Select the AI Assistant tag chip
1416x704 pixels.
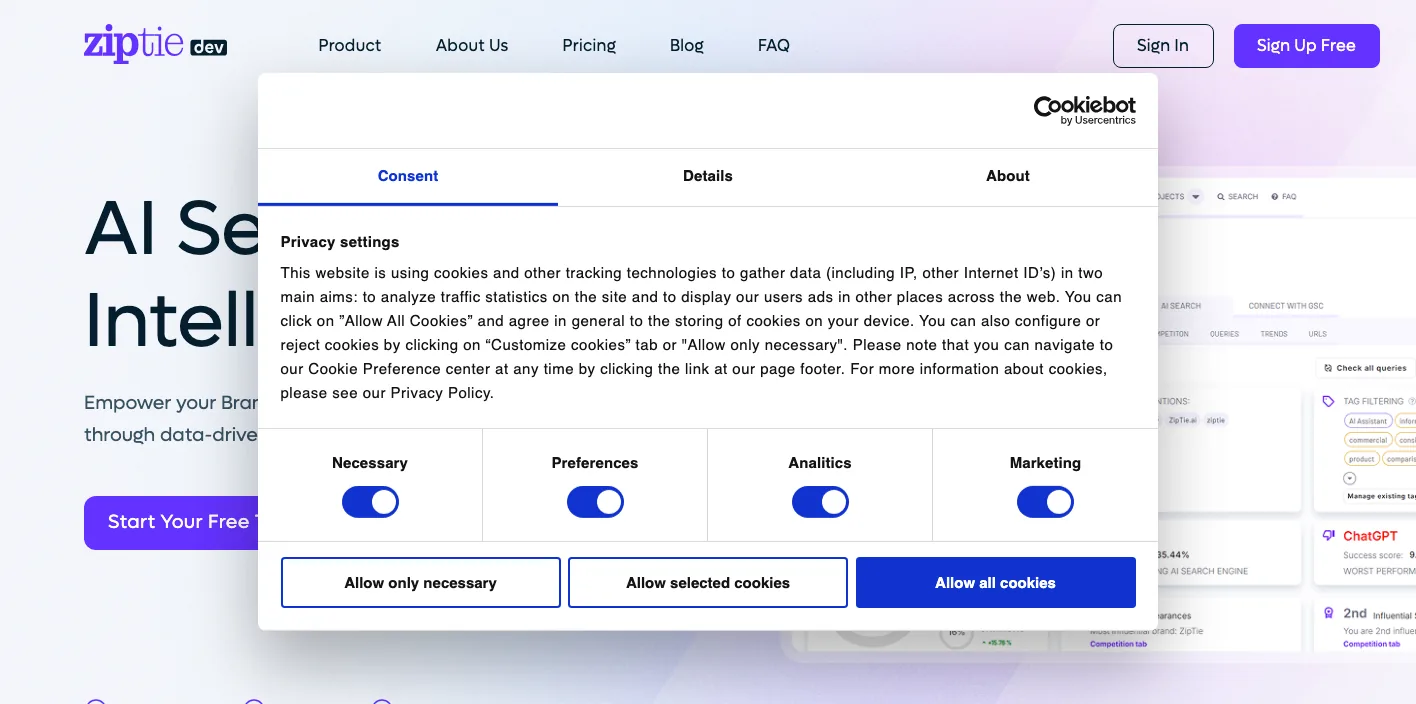point(1367,421)
